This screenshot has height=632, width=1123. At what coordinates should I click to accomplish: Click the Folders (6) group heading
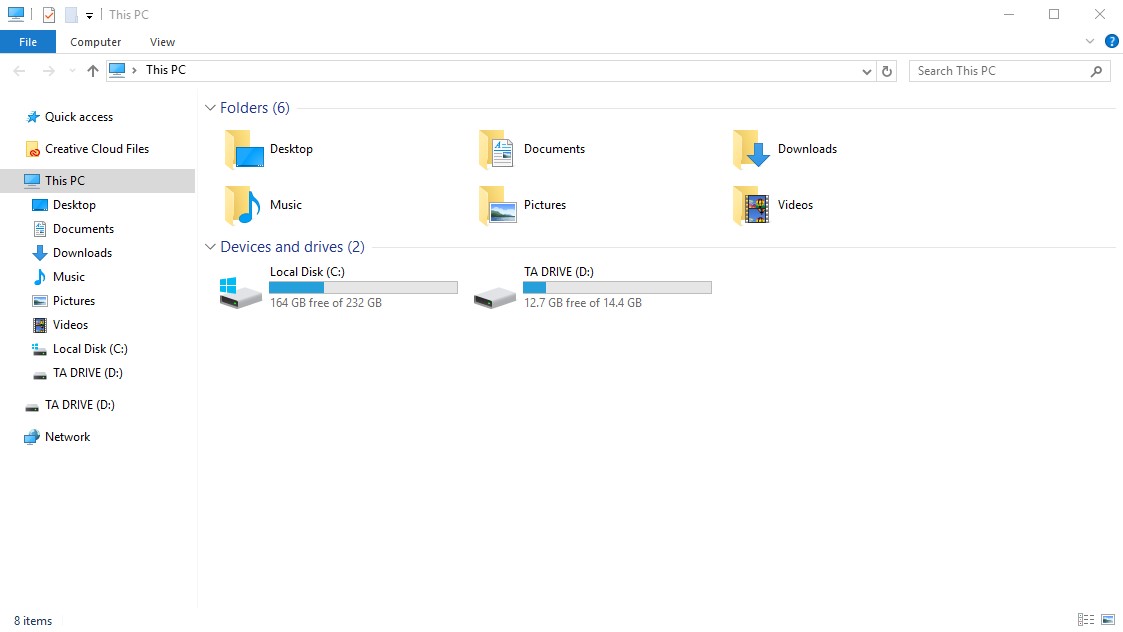[x=255, y=107]
